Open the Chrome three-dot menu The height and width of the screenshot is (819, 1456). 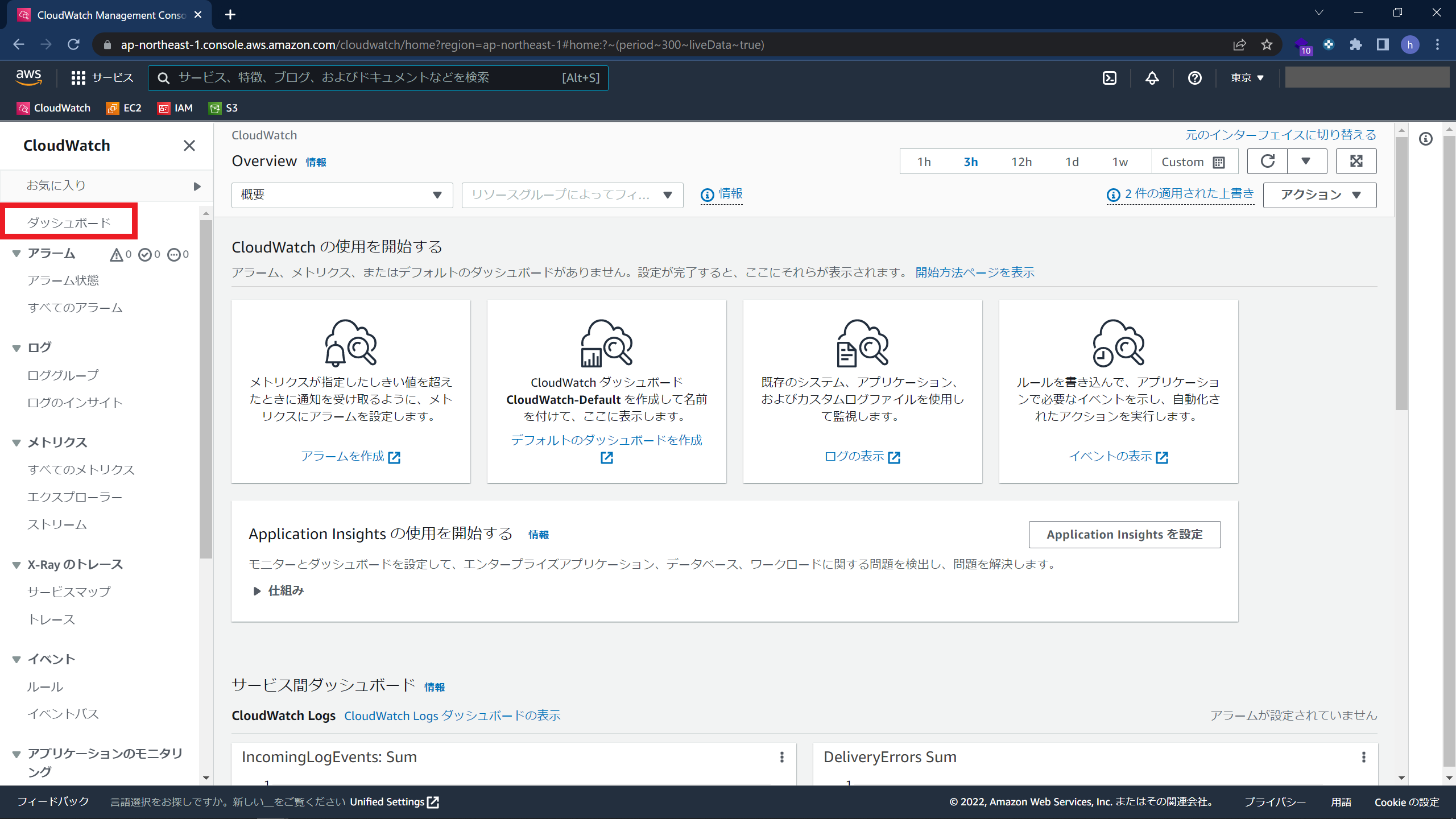pyautogui.click(x=1437, y=44)
